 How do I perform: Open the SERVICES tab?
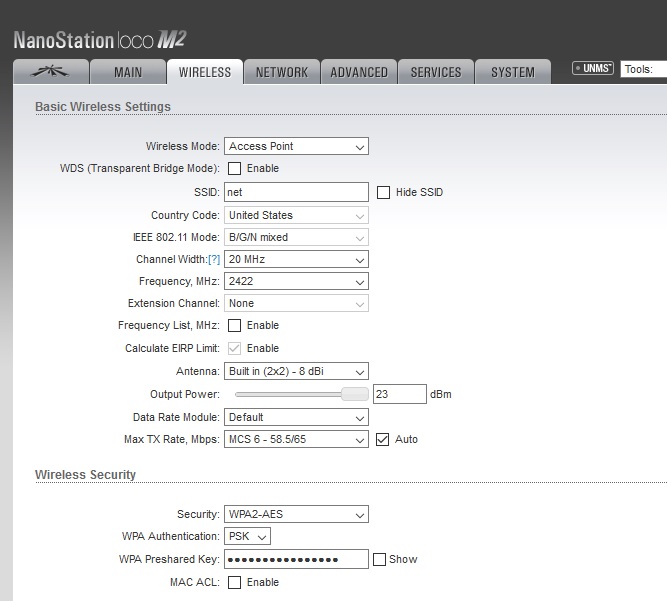pyautogui.click(x=436, y=72)
